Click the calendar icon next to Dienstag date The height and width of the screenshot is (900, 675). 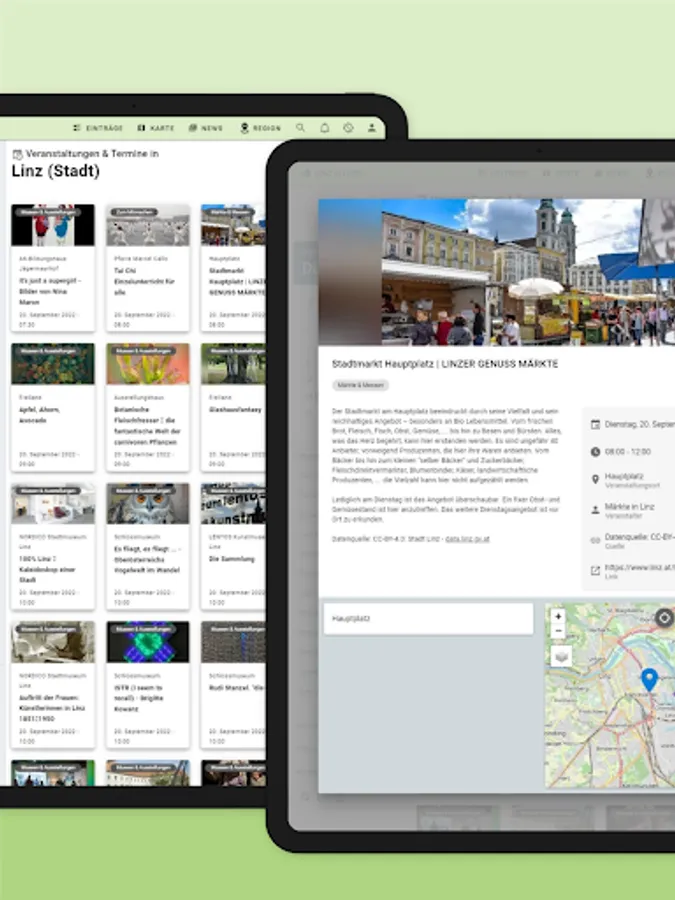[x=595, y=424]
